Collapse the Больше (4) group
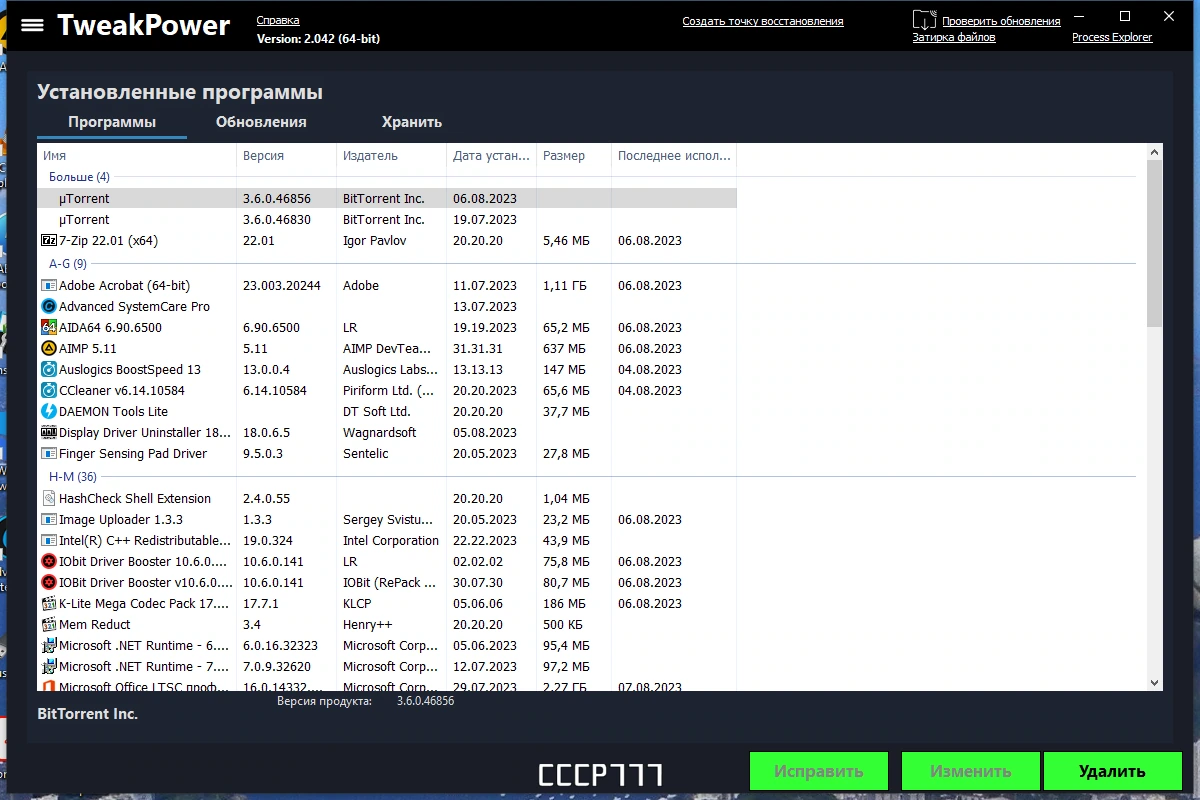The height and width of the screenshot is (800, 1200). point(79,177)
